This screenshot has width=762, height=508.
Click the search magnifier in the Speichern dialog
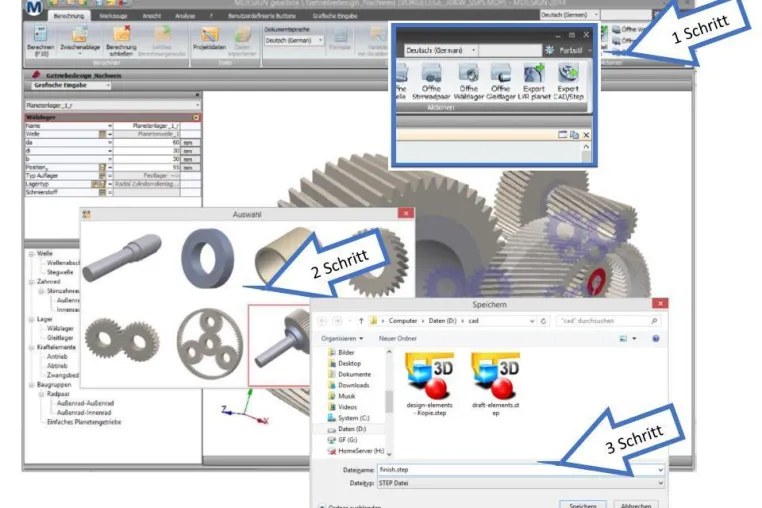[654, 321]
